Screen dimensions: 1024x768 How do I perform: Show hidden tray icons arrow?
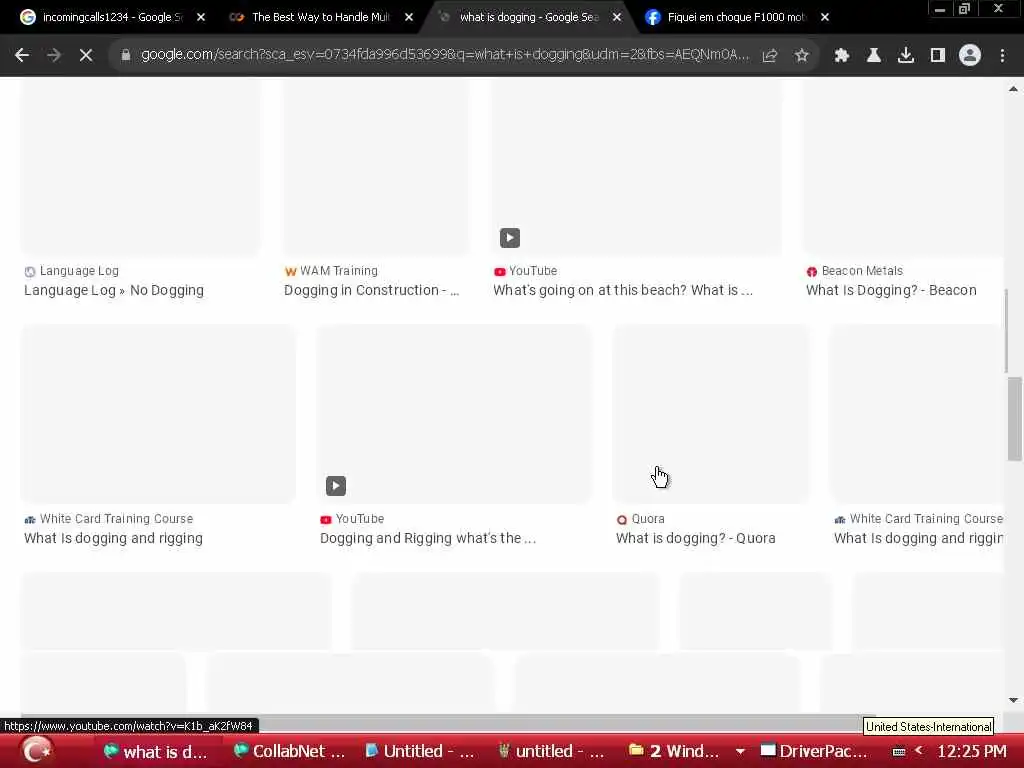pos(918,751)
